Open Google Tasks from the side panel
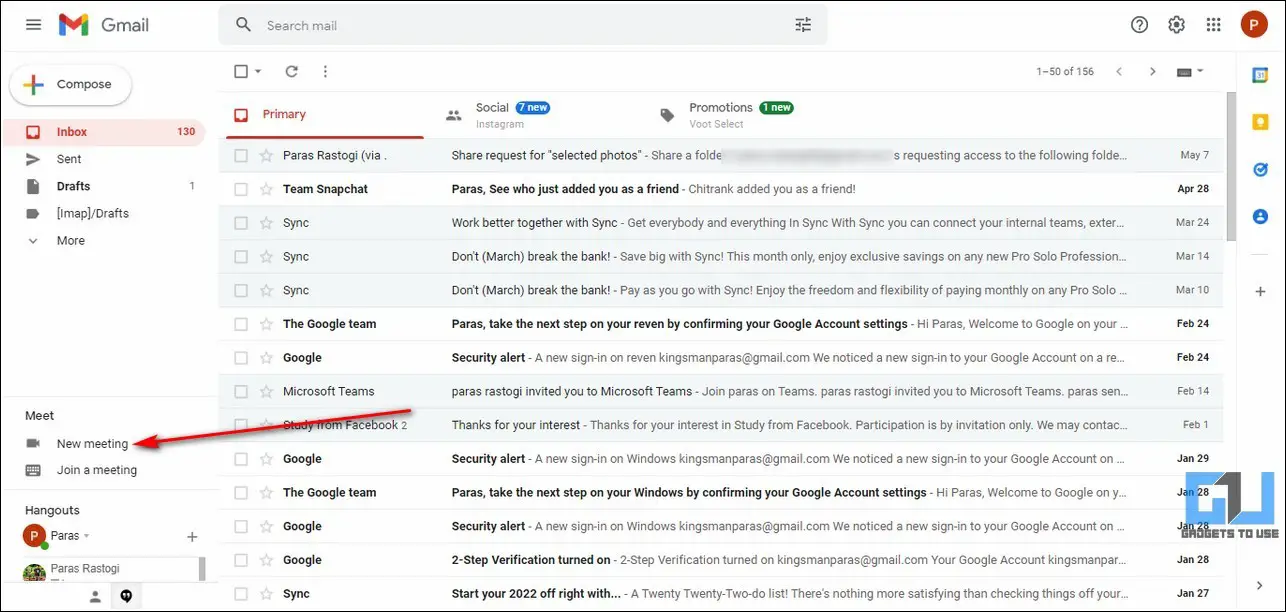The width and height of the screenshot is (1286, 612). tap(1260, 169)
